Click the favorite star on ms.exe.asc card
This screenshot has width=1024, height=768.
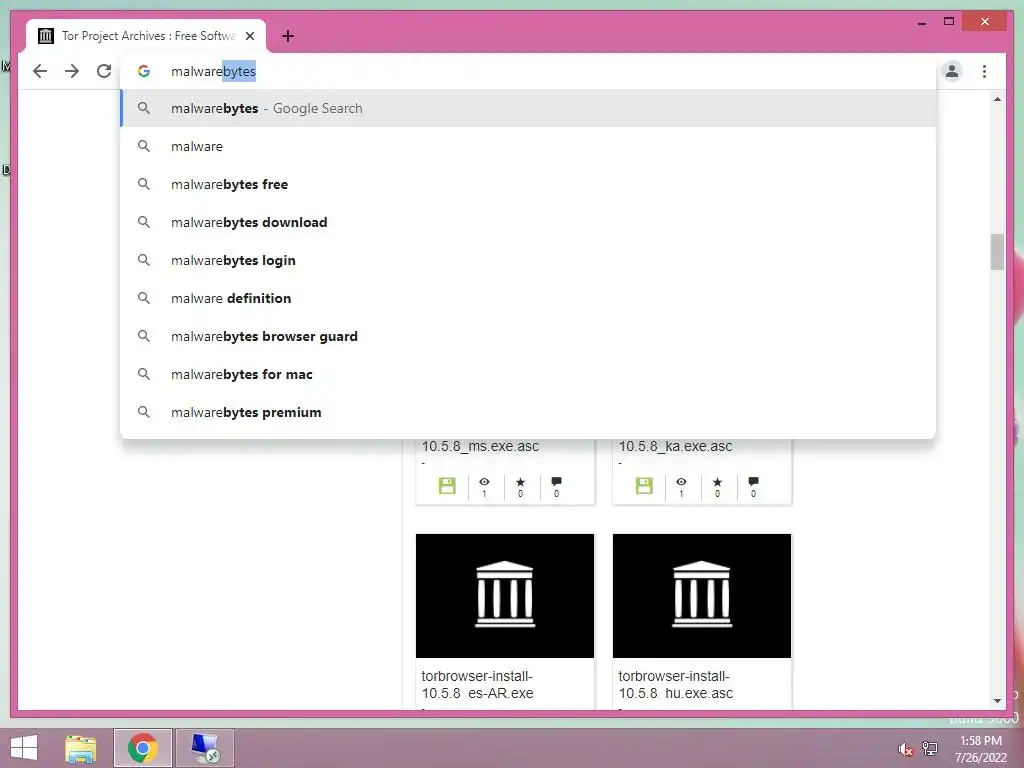520,482
